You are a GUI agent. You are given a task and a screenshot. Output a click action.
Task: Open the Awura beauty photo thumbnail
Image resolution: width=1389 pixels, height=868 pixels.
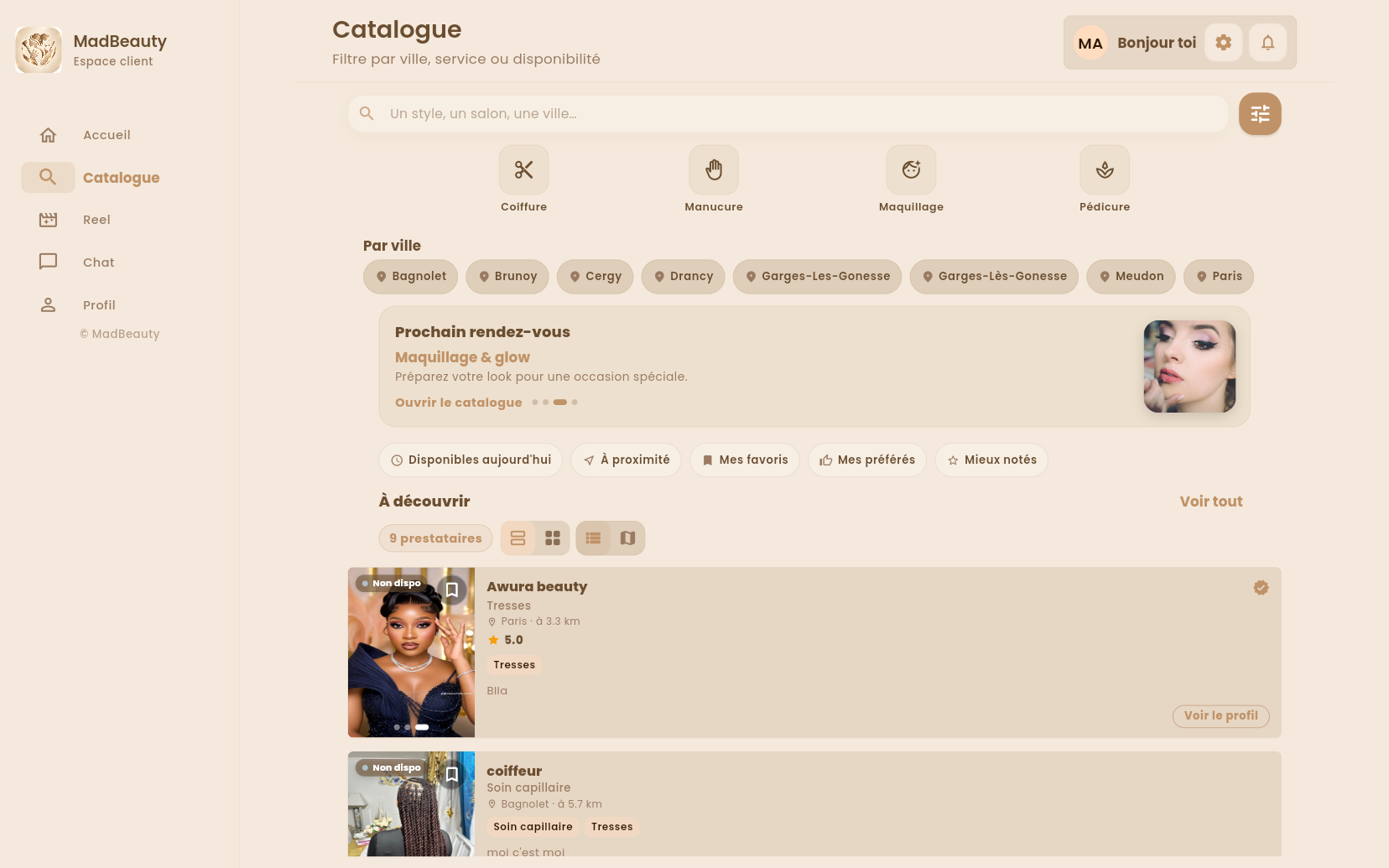[412, 652]
